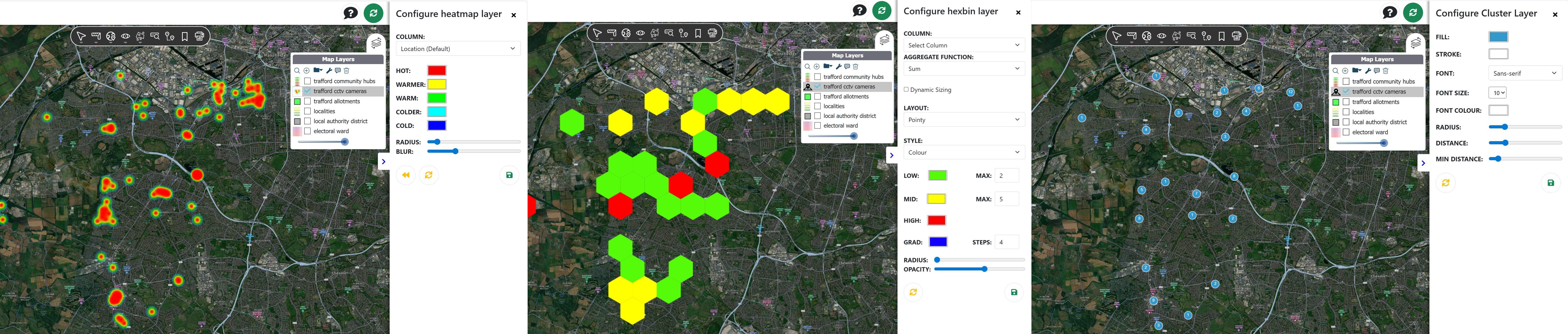Click the bookmark icon above the cluster map
The width and height of the screenshot is (1568, 334).
point(1222,37)
